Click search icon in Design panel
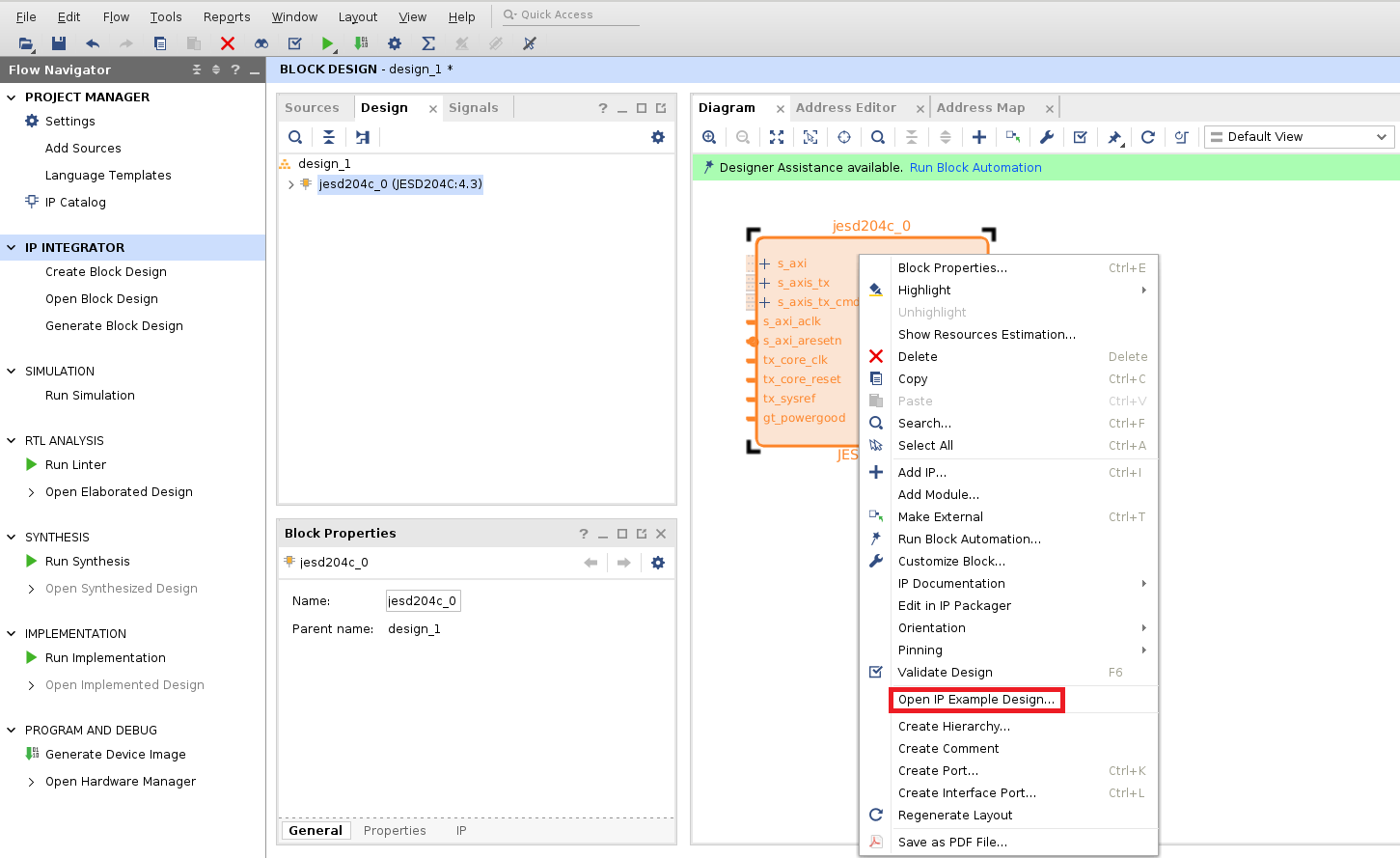Image resolution: width=1400 pixels, height=858 pixels. (x=295, y=137)
